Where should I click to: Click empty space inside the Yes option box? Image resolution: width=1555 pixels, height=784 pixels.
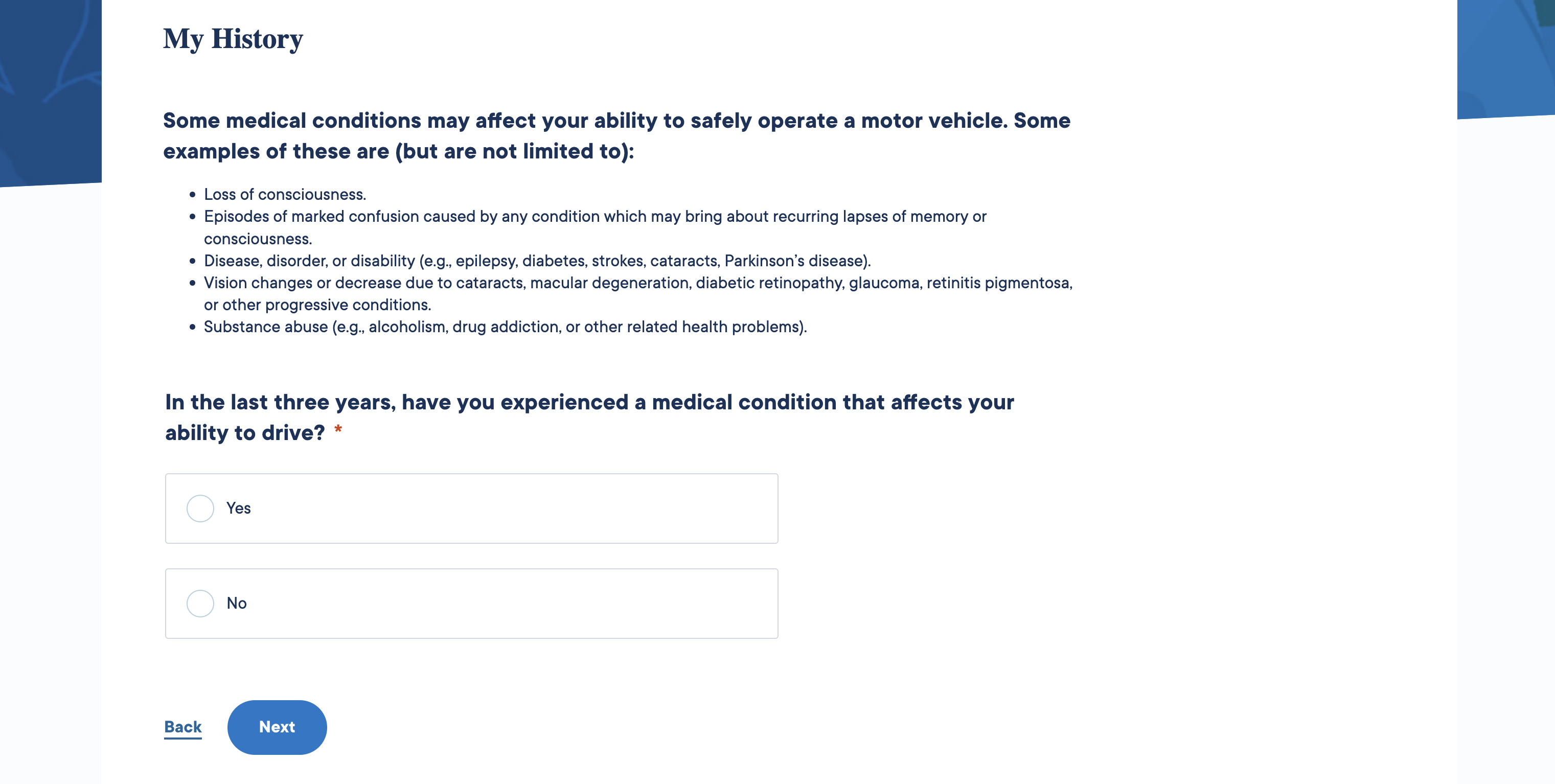pos(513,508)
